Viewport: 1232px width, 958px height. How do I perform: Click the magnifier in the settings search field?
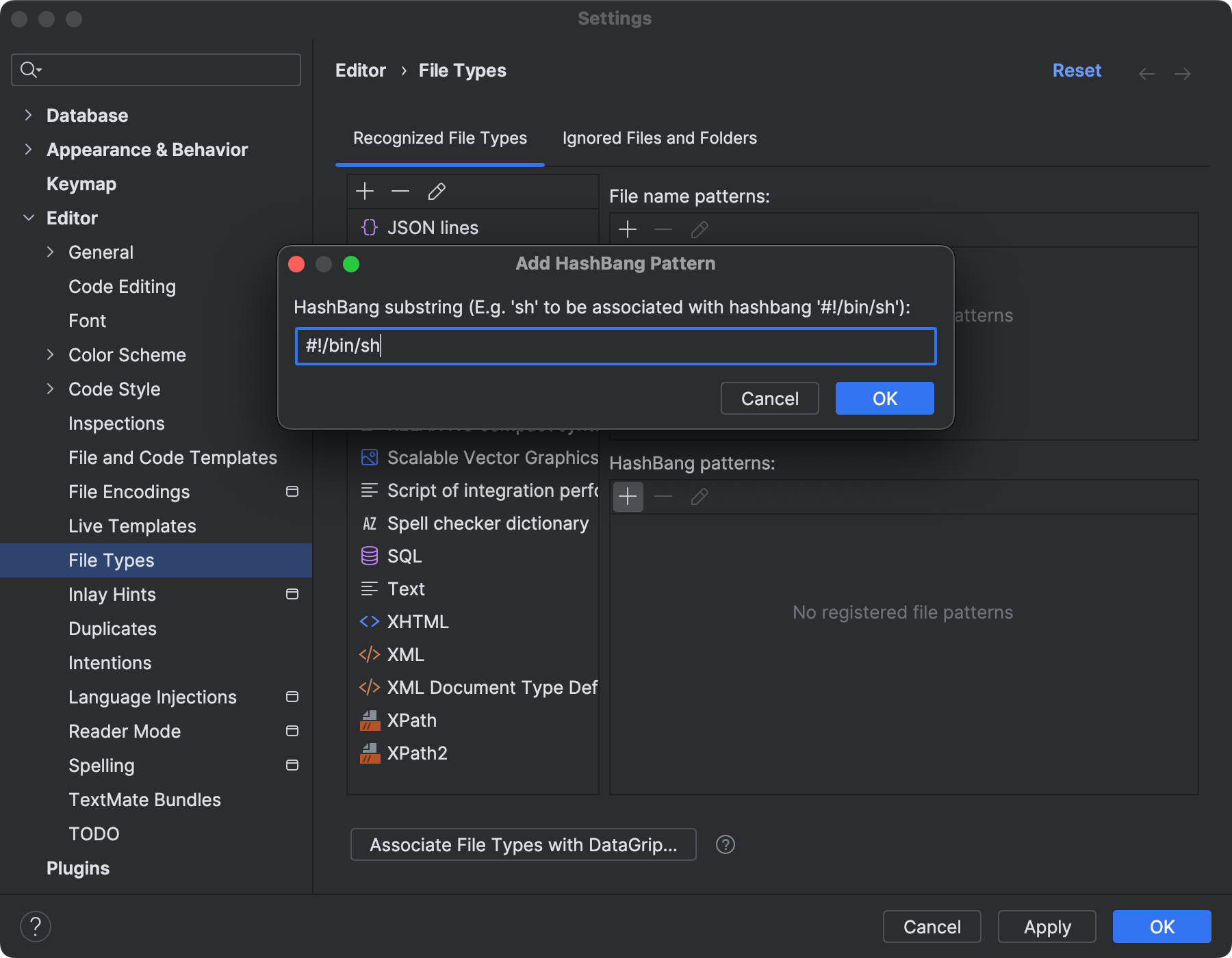click(x=29, y=69)
